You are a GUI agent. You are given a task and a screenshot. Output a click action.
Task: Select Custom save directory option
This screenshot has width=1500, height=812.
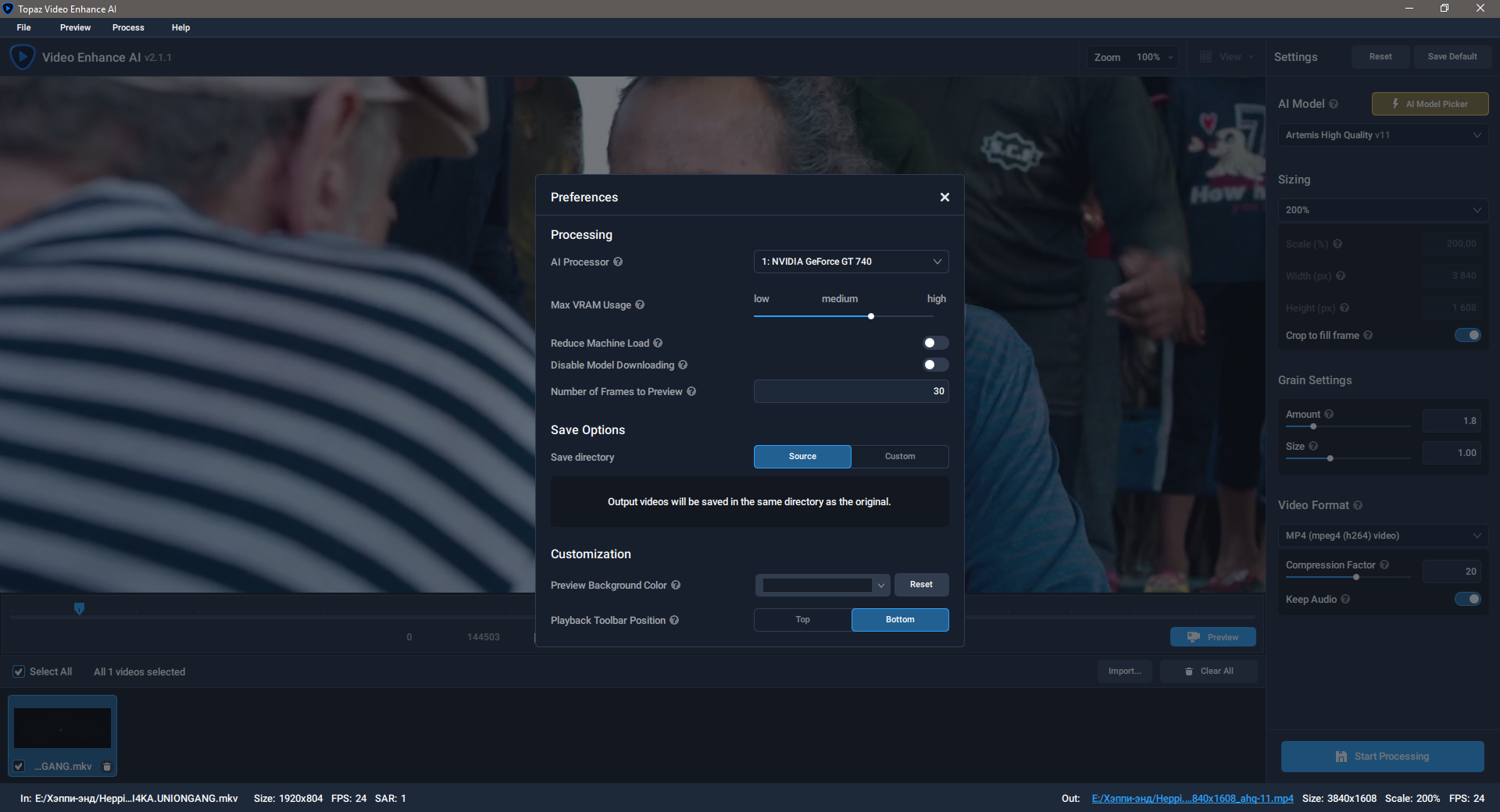pyautogui.click(x=900, y=456)
